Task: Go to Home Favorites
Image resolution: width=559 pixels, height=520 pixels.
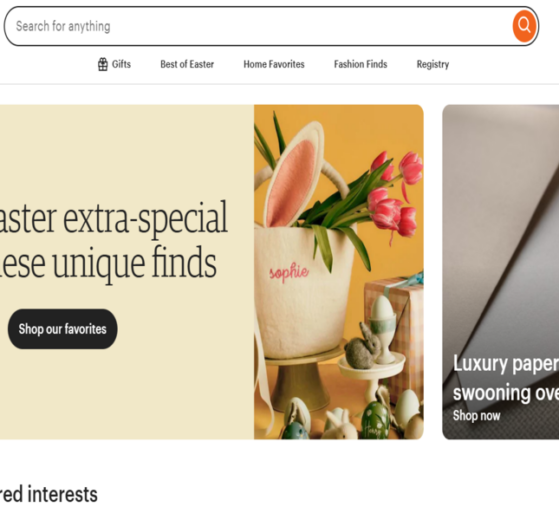Action: pos(274,65)
